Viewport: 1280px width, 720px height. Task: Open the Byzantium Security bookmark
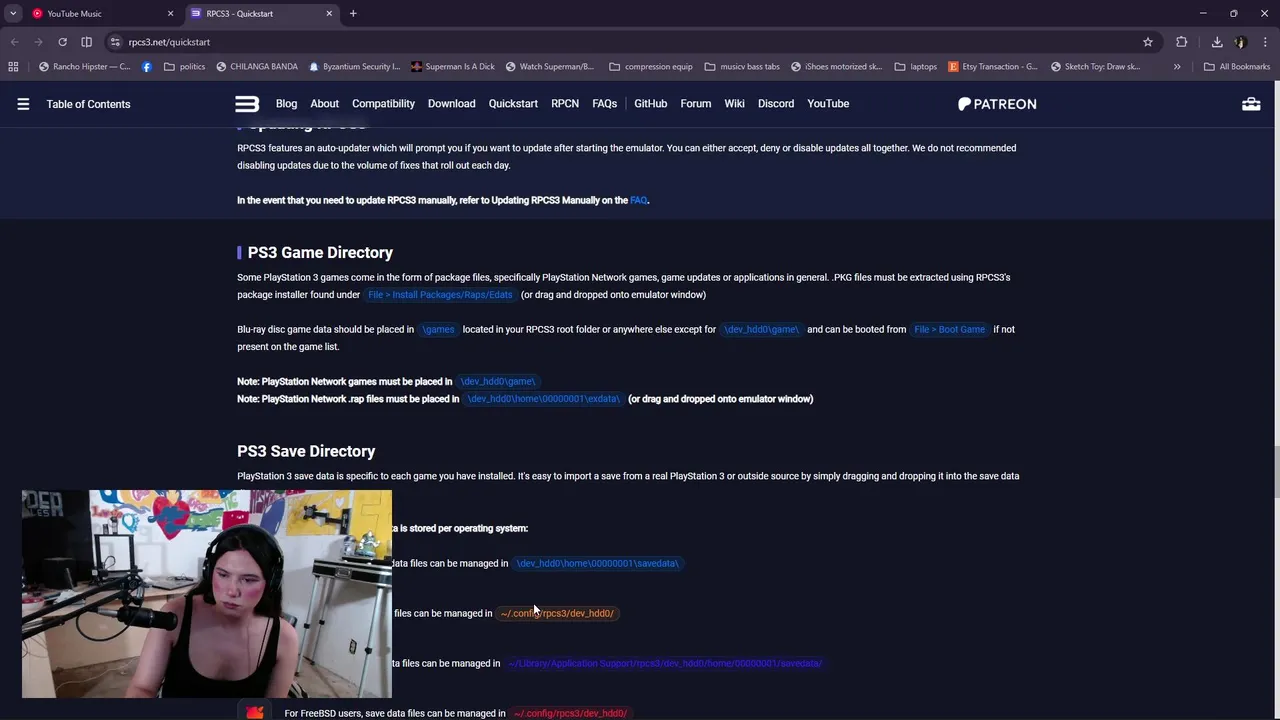(x=355, y=67)
